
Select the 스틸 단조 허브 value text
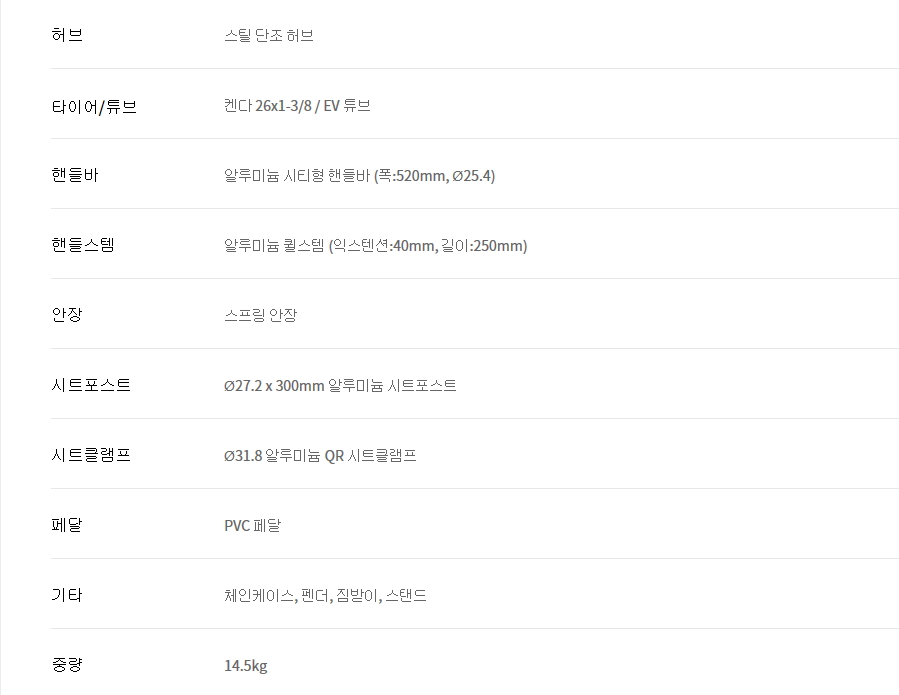269,36
